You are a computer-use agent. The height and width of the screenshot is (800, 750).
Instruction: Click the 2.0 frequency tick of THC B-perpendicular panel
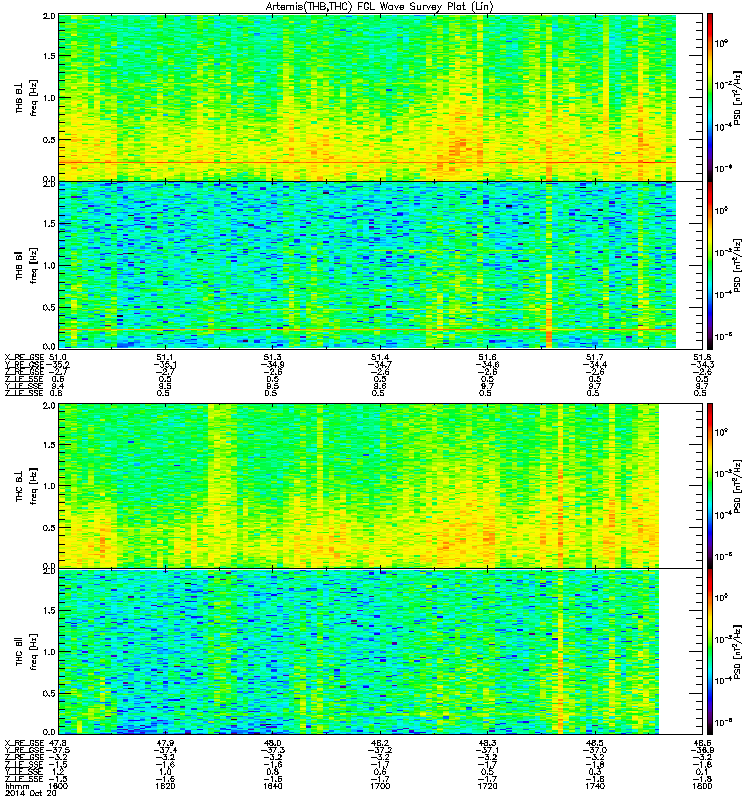click(x=49, y=405)
